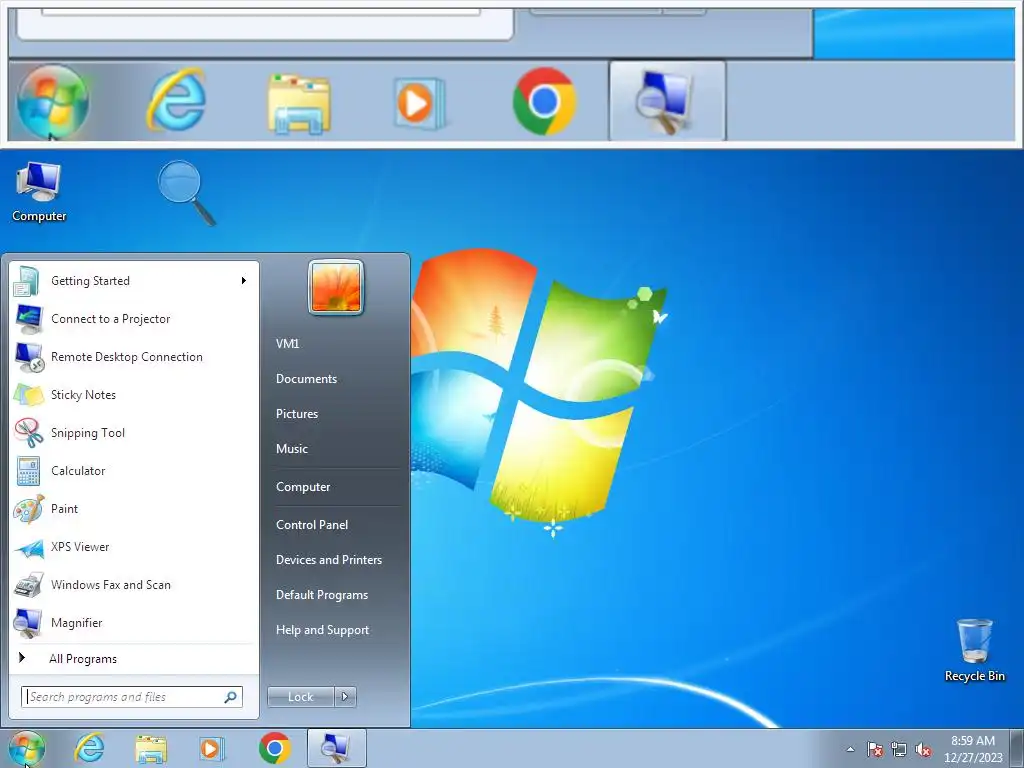The width and height of the screenshot is (1024, 768).
Task: Open Paint from the Start menu
Action: (134, 508)
